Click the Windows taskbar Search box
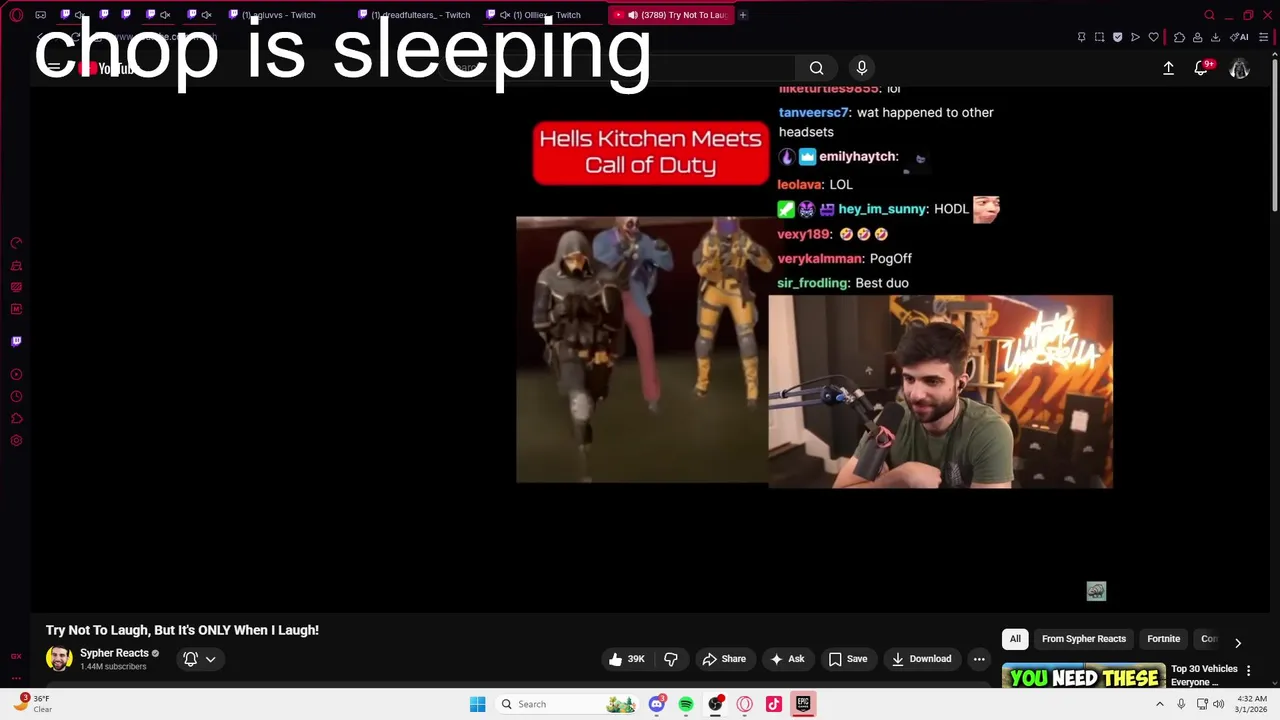1280x720 pixels. click(x=567, y=704)
